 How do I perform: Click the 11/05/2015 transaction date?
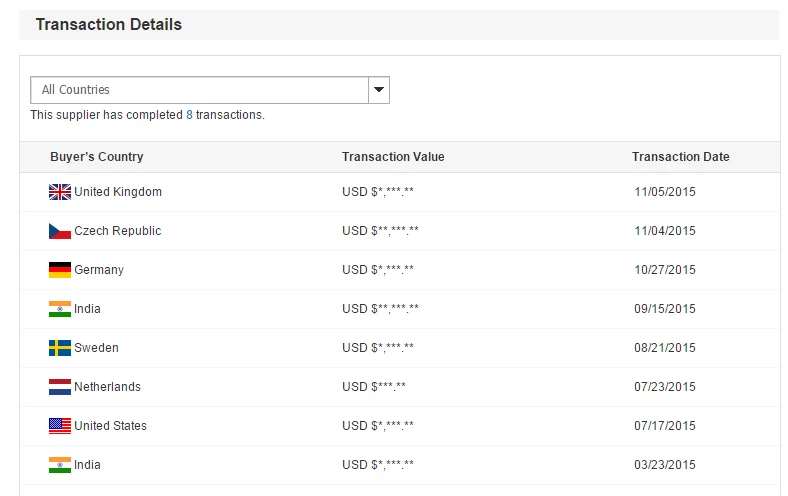pyautogui.click(x=665, y=192)
